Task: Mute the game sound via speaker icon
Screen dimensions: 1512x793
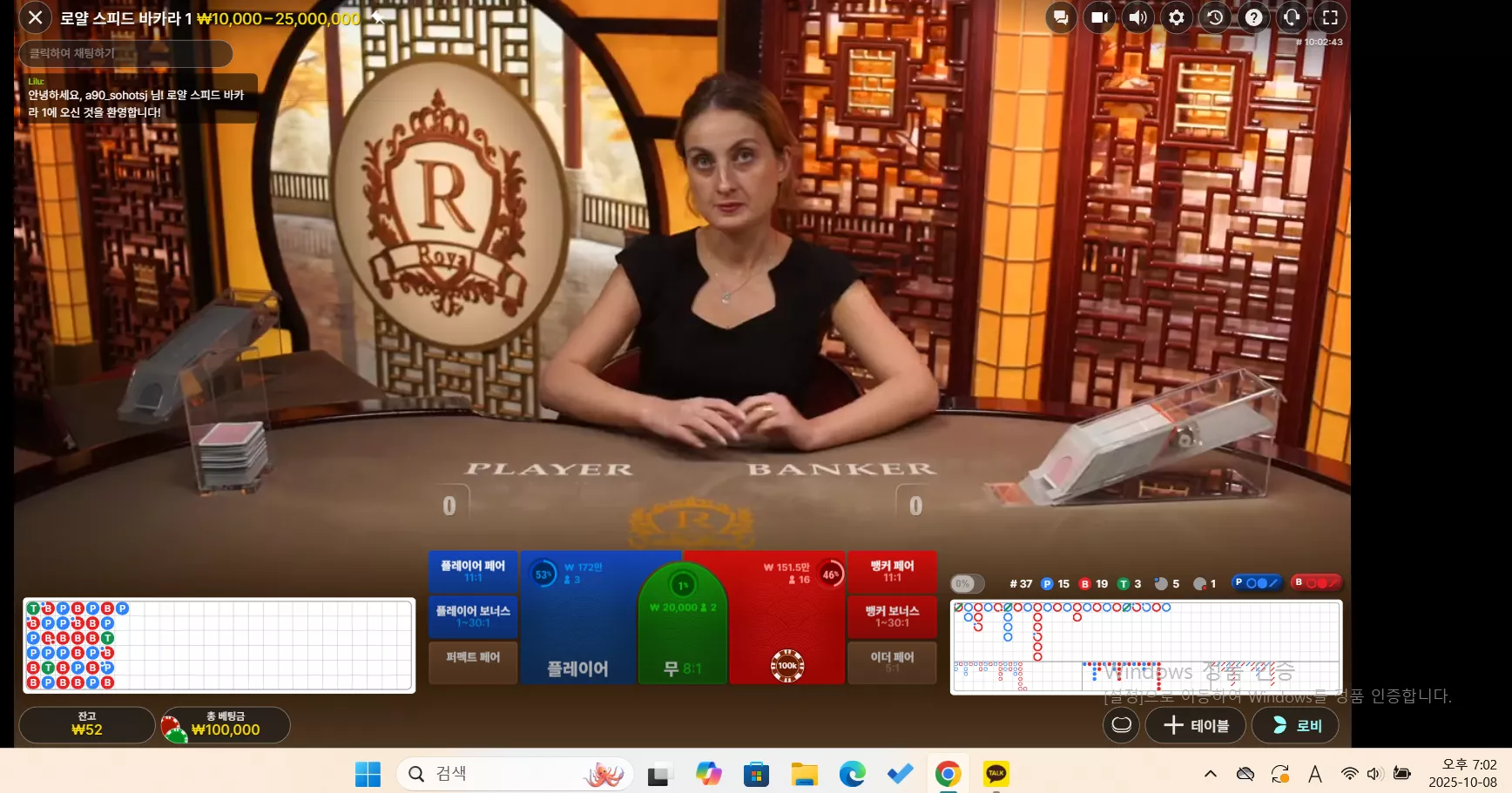Action: (x=1137, y=17)
